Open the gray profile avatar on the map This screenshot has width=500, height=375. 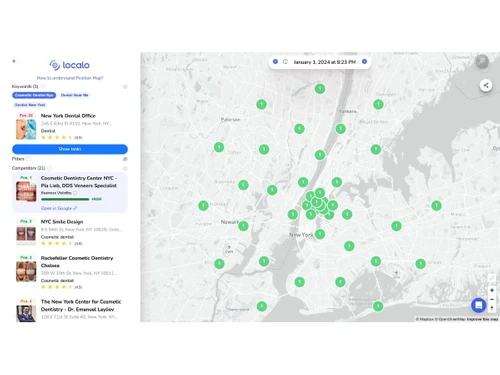coord(482,61)
